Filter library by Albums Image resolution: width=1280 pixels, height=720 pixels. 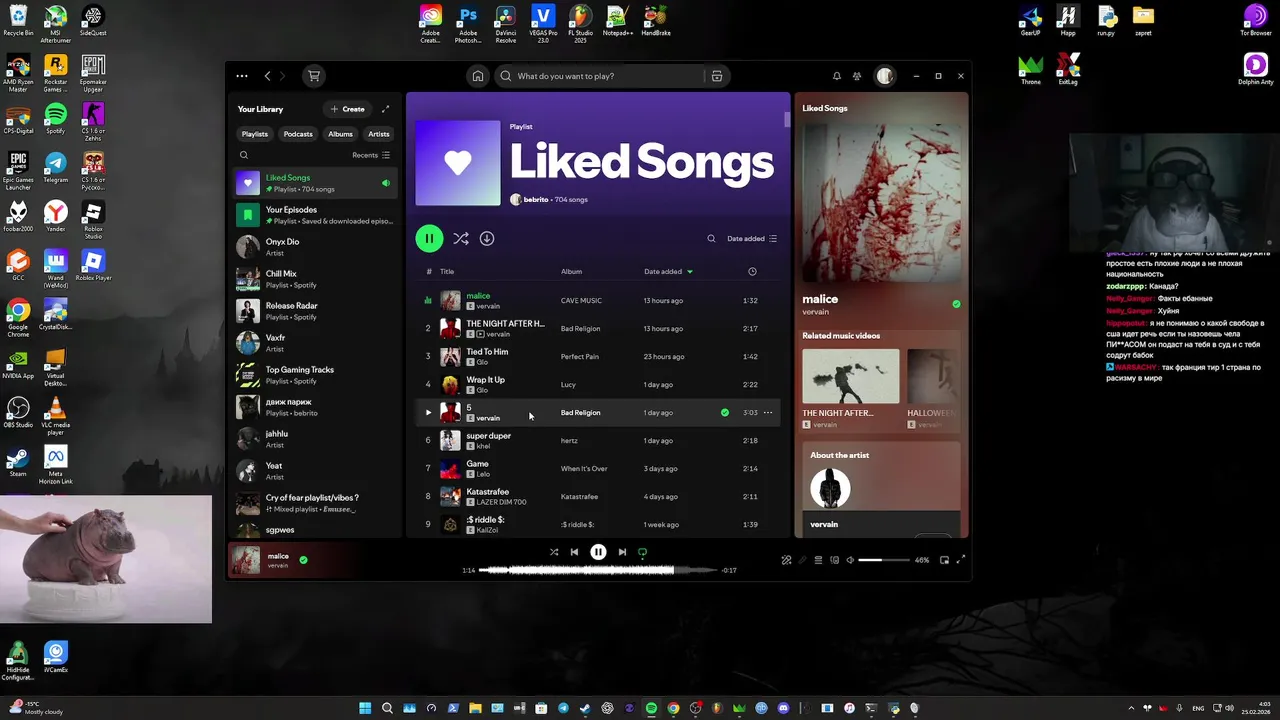341,134
